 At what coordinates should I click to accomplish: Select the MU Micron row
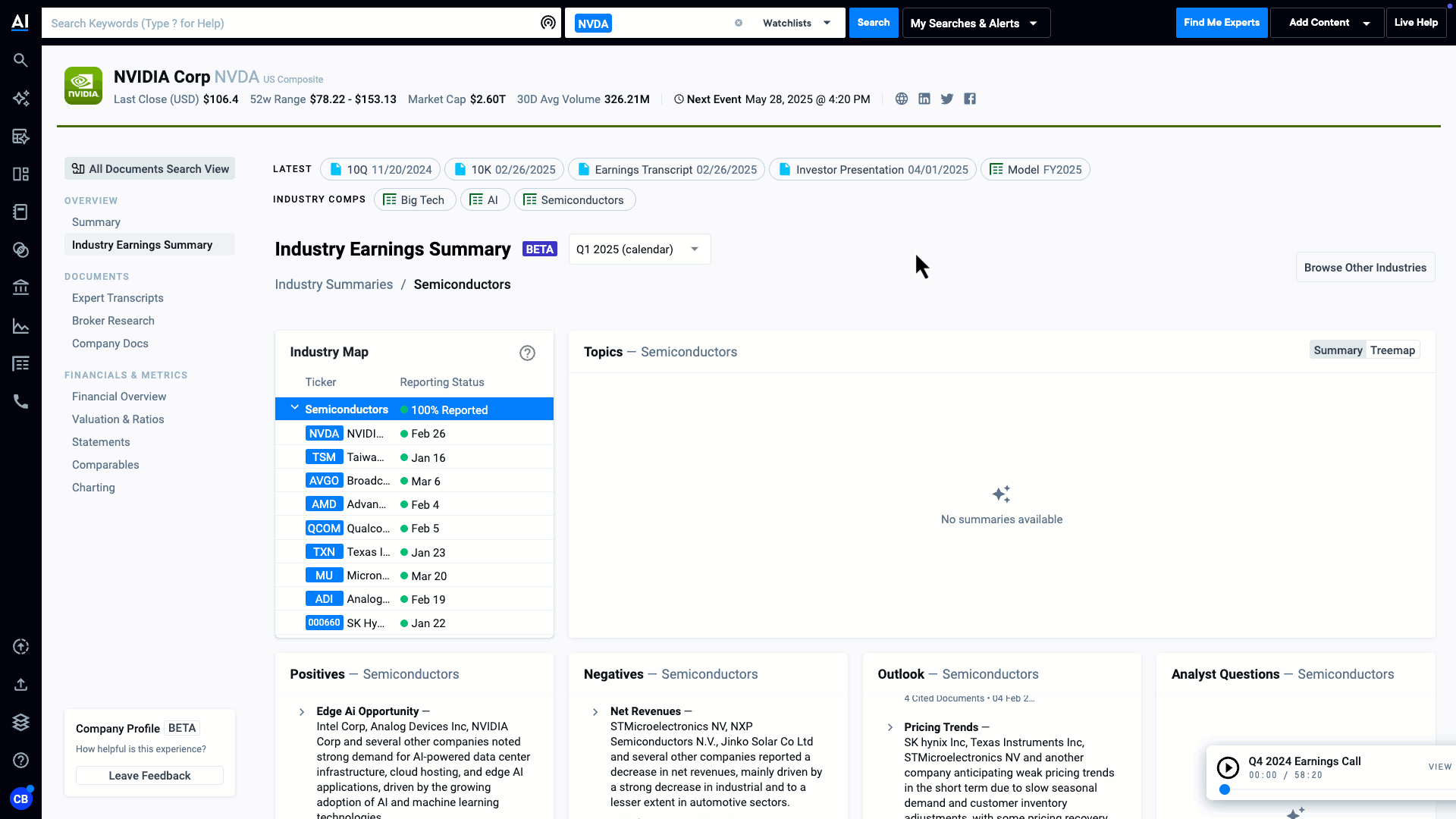414,576
